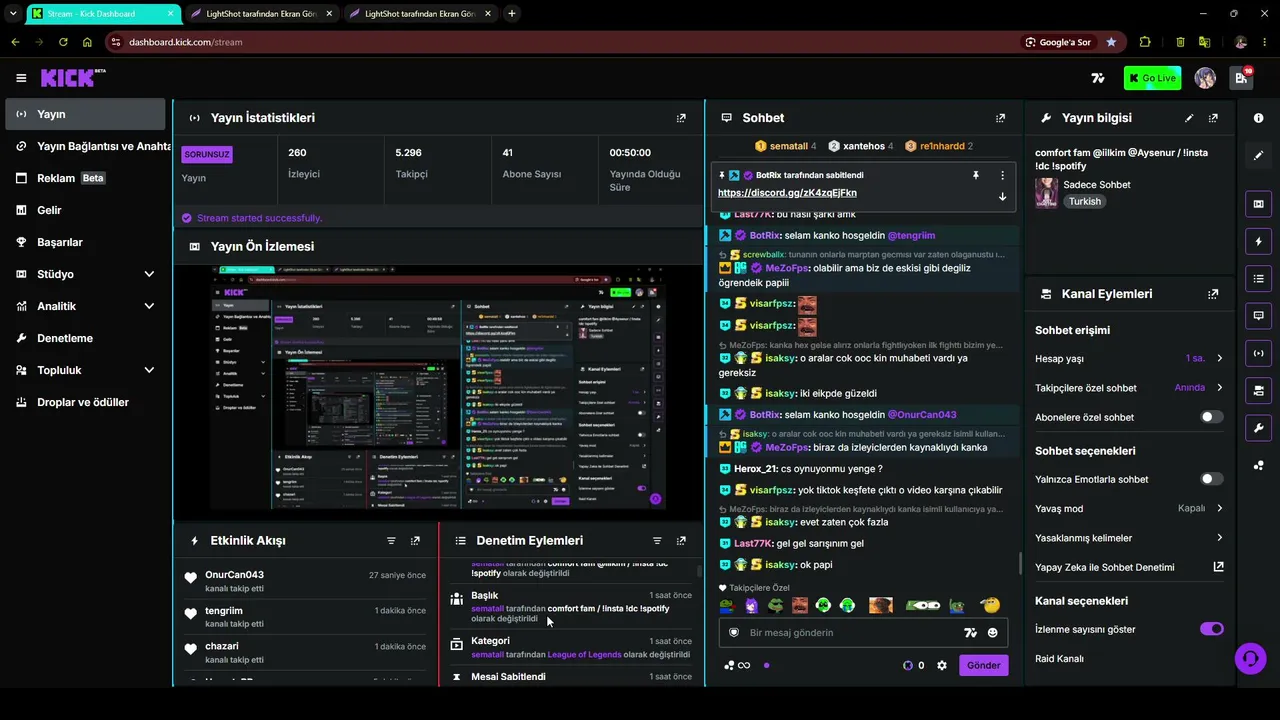Click the purple Gönder send button
This screenshot has height=720, width=1280.
[983, 665]
